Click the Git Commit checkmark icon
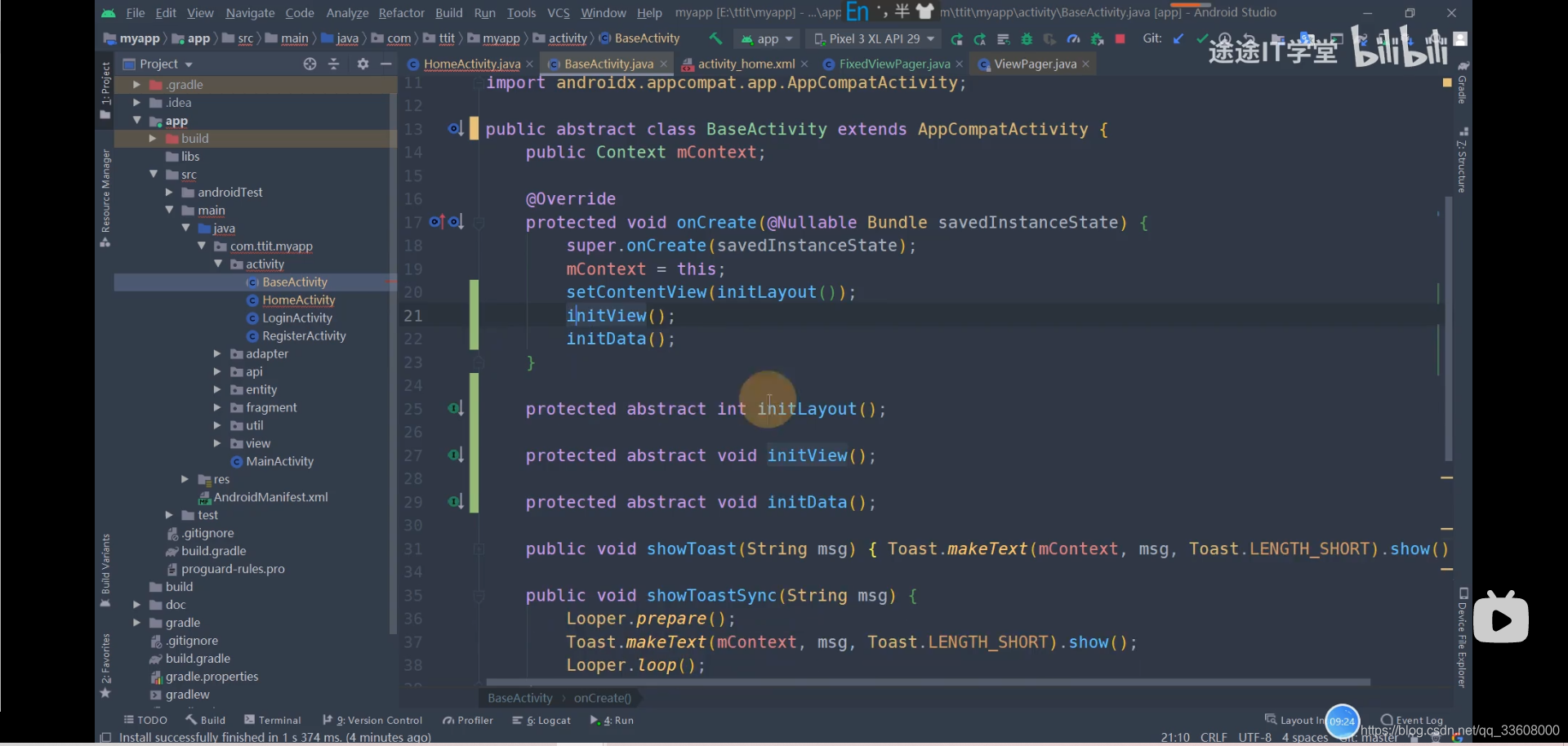This screenshot has width=1568, height=746. click(x=1201, y=38)
